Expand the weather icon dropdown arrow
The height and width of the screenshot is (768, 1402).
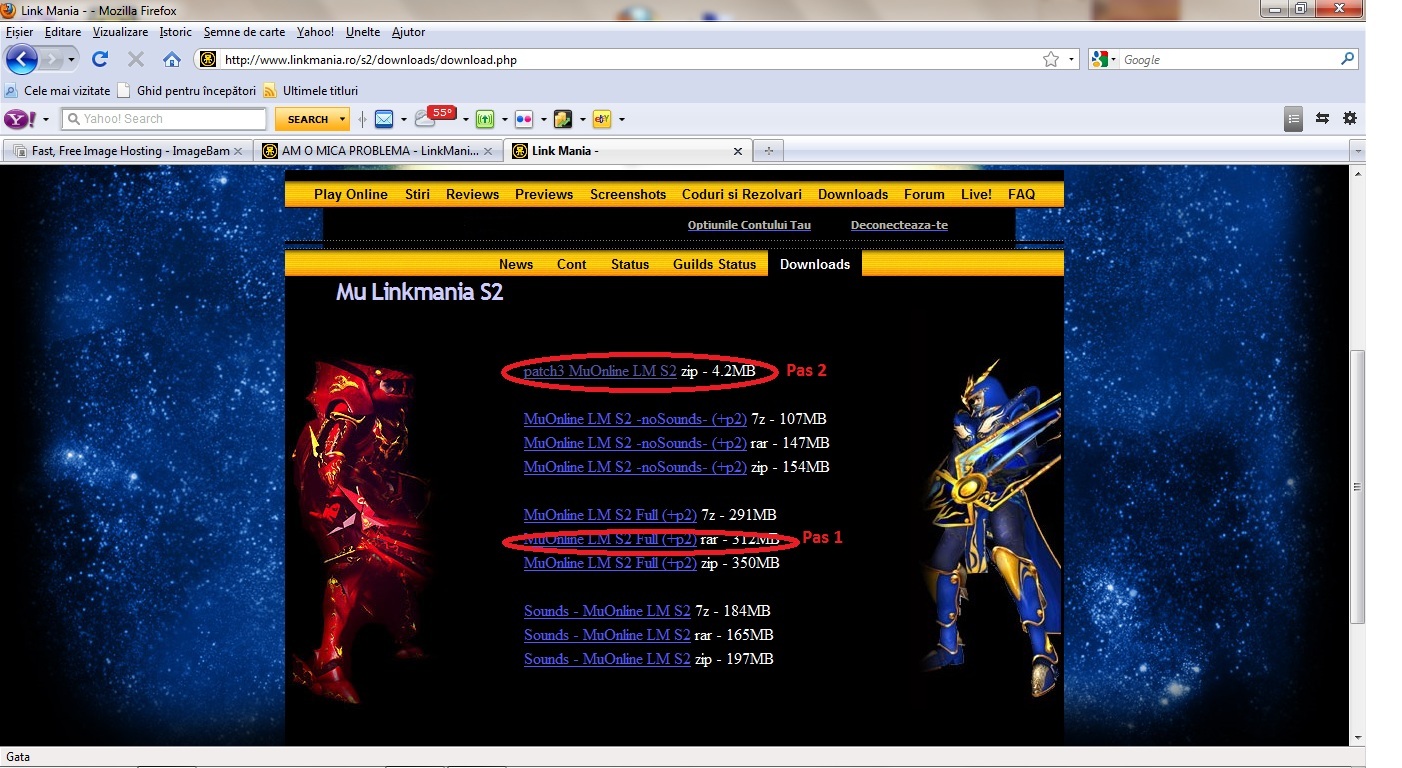465,119
